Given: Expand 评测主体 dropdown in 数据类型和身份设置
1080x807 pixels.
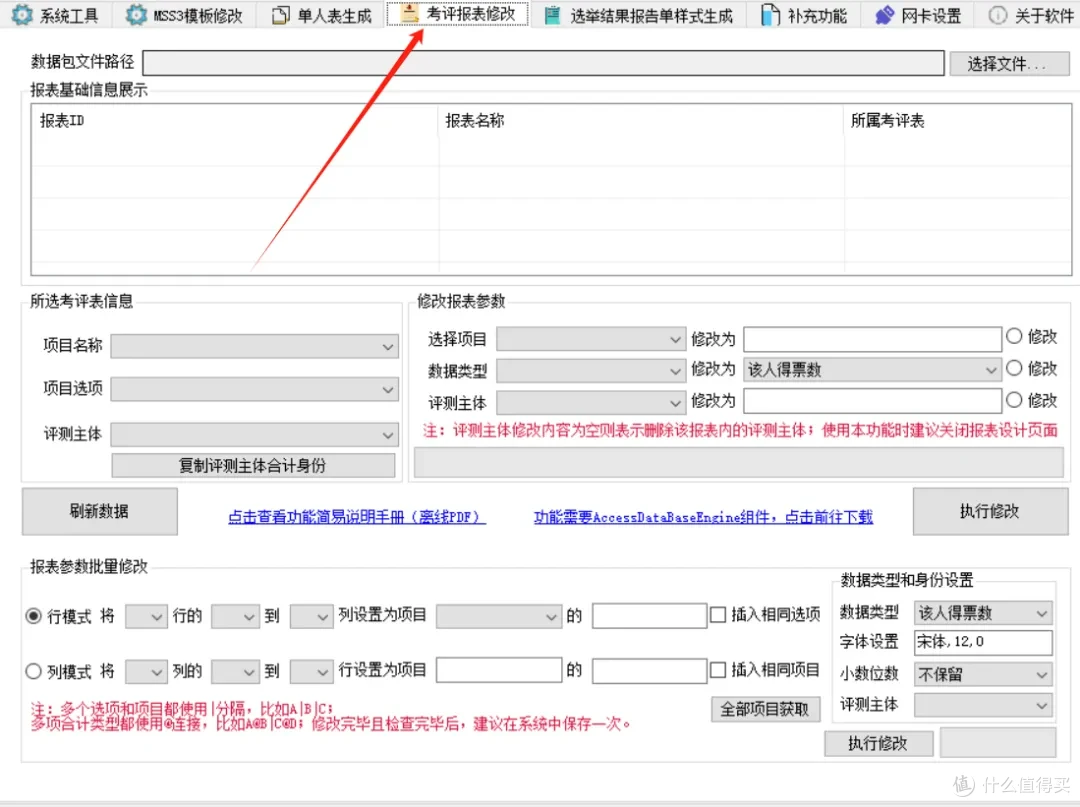Looking at the screenshot, I should [983, 705].
